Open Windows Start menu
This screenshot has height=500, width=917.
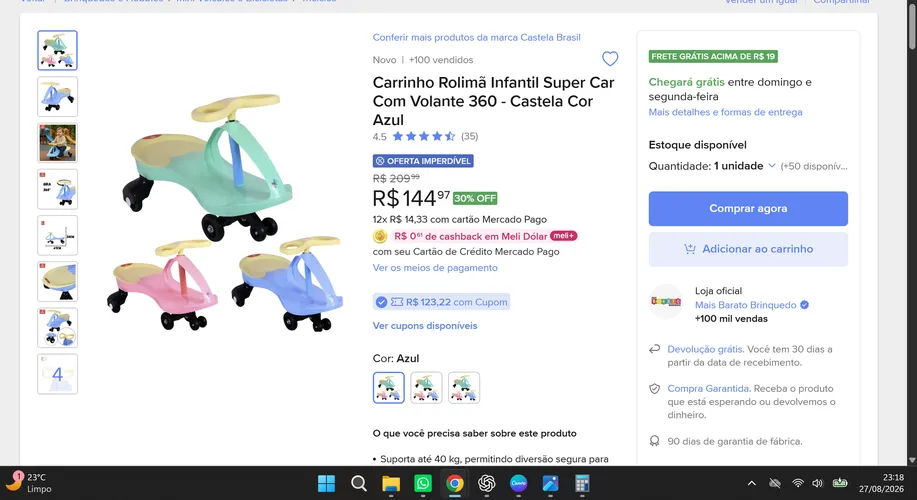[x=326, y=484]
